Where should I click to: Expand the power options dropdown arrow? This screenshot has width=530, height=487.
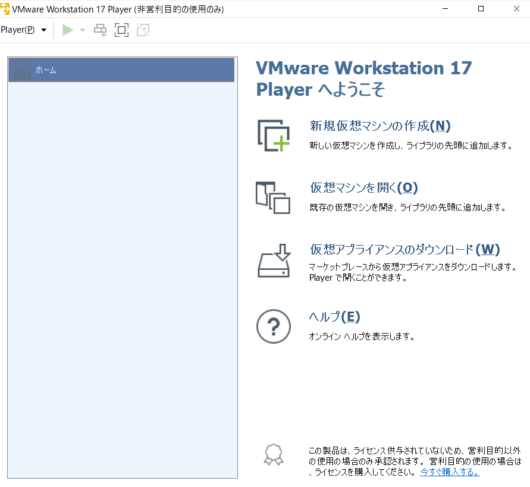[x=82, y=30]
